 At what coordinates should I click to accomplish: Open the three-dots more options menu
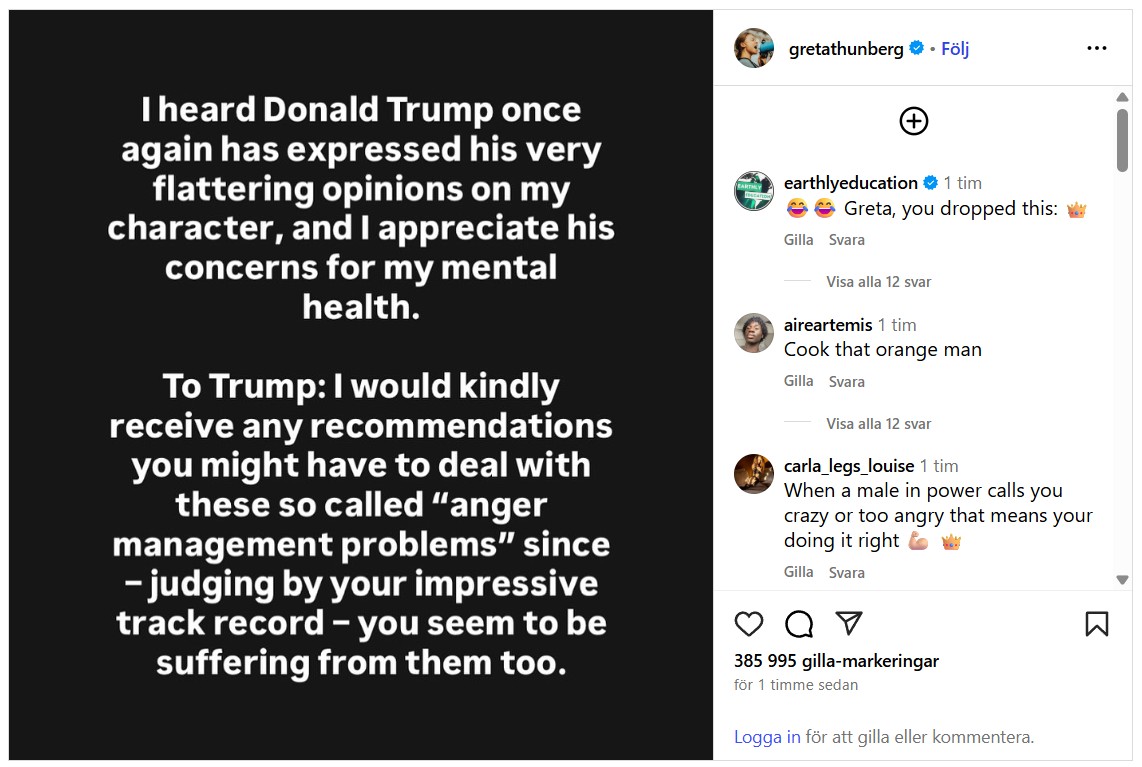1097,48
